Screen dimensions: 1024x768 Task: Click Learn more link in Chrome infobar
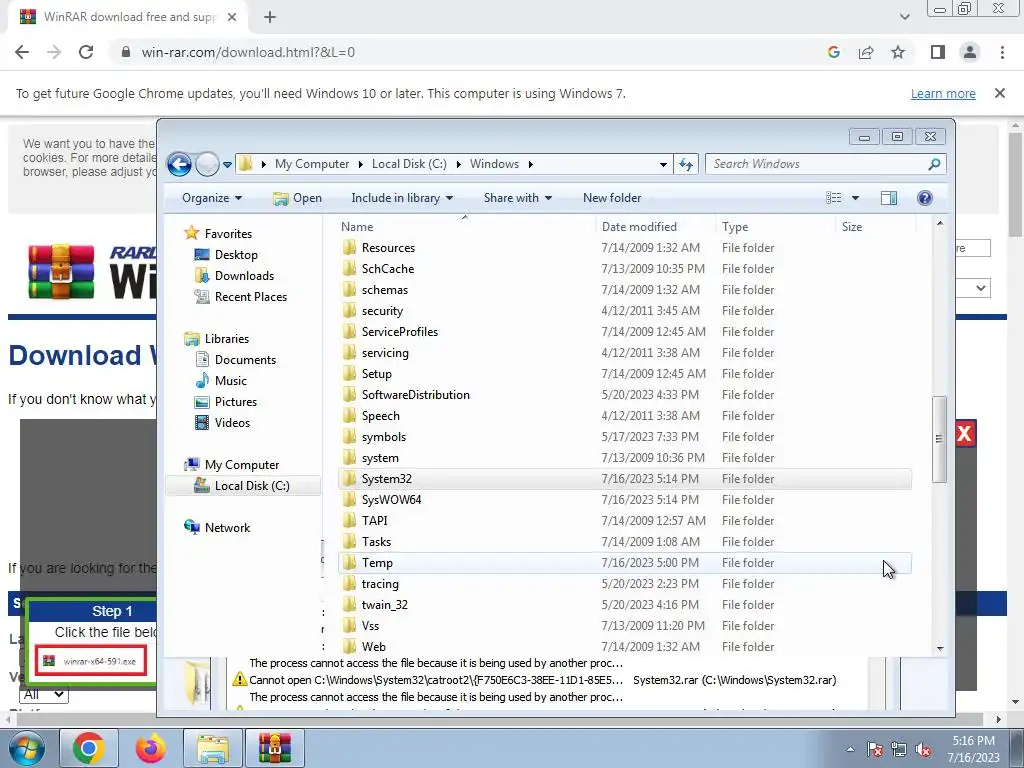[943, 94]
